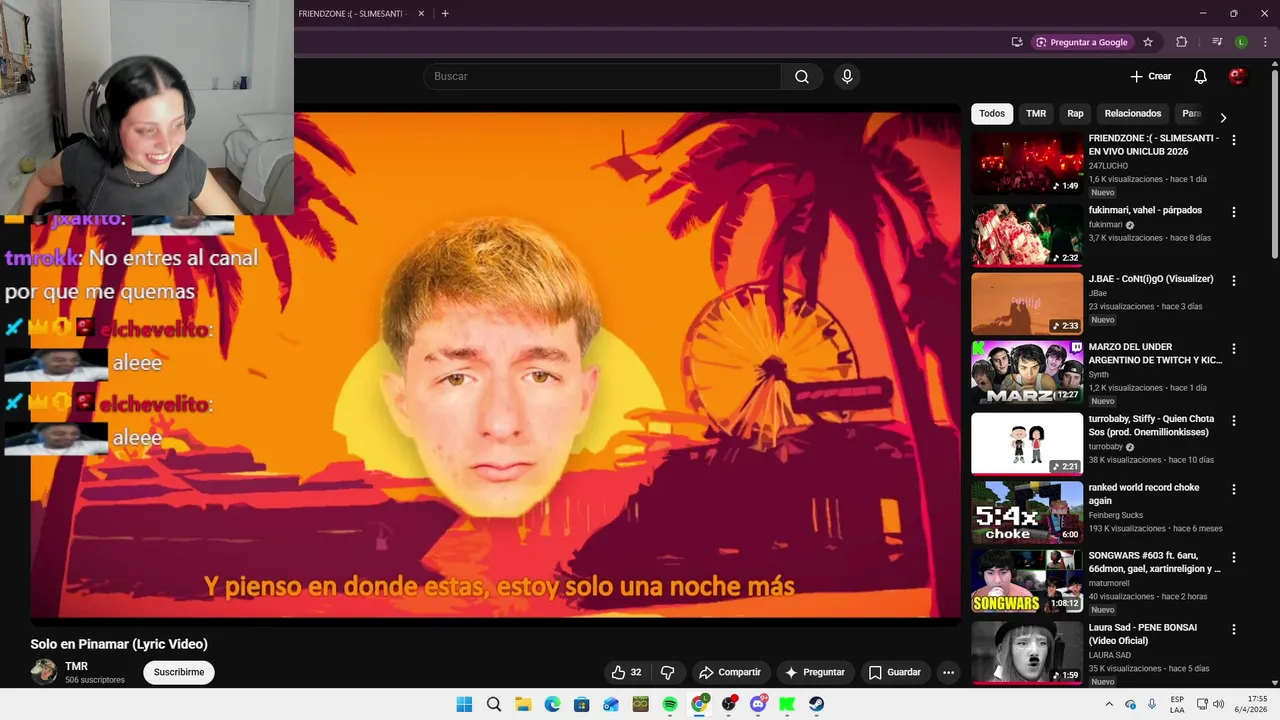Show hidden system tray icons
1280x720 pixels.
click(1109, 704)
